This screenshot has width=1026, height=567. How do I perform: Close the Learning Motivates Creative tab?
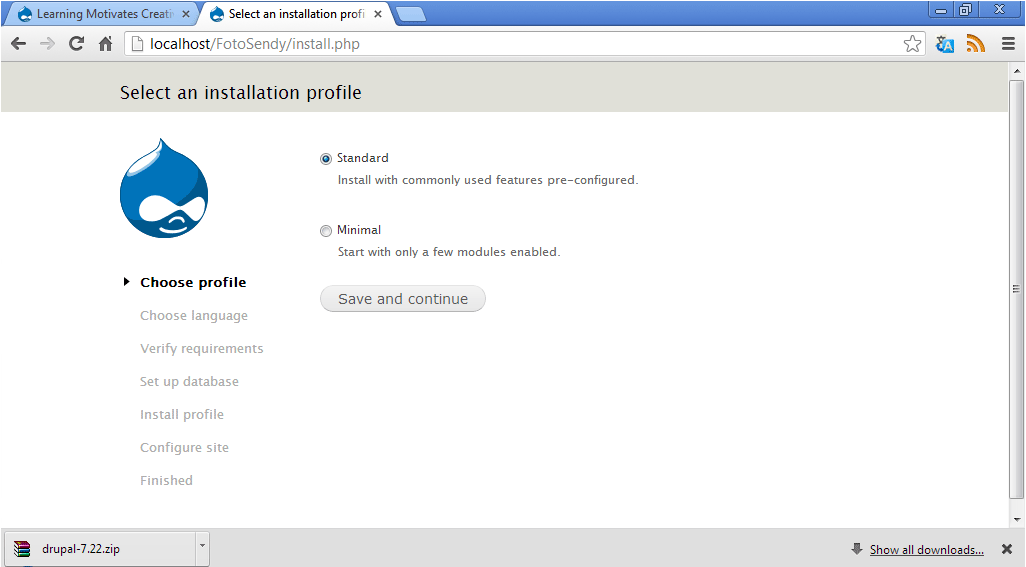(x=186, y=14)
